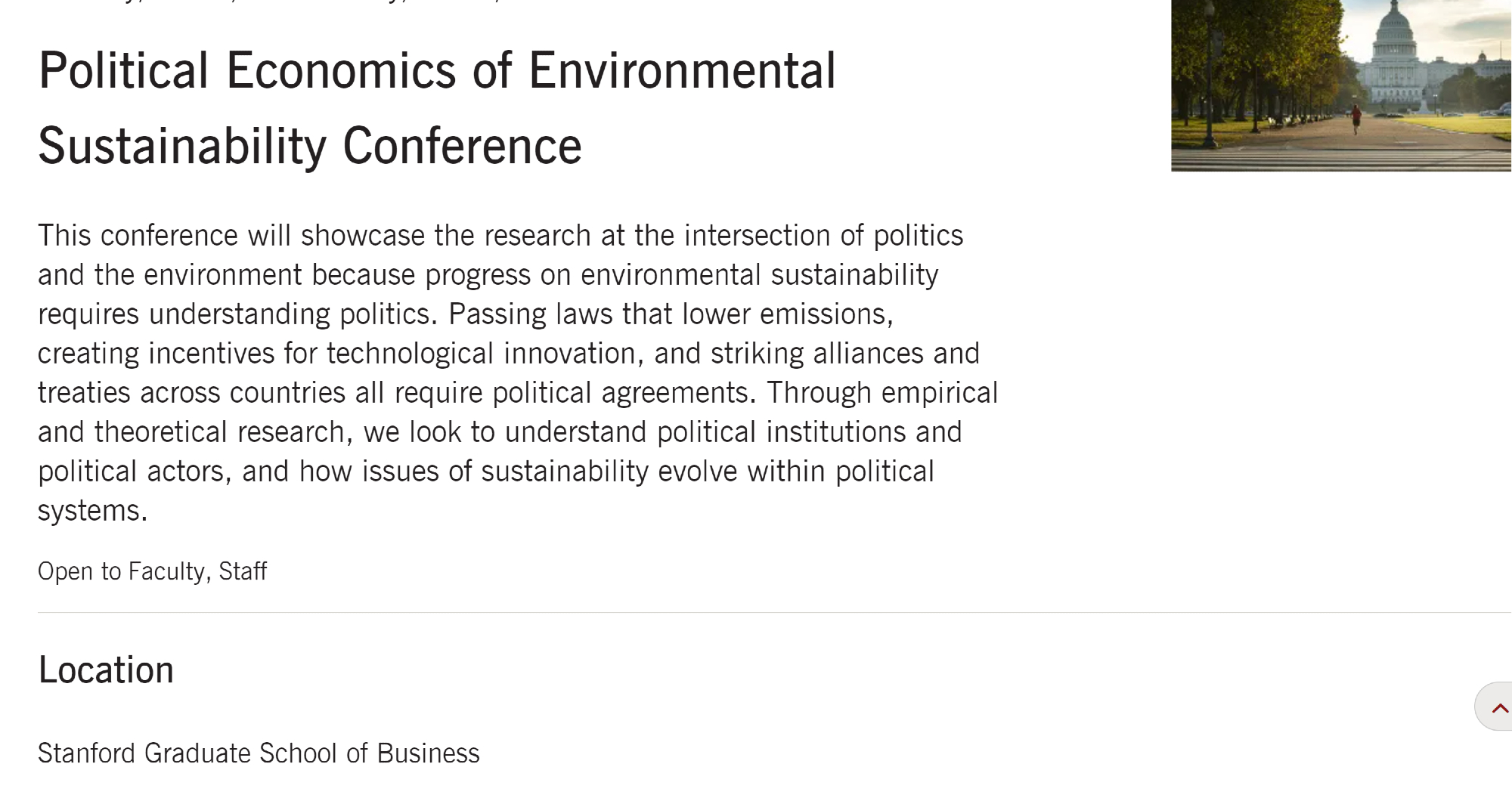Click the line starting "treaties across countries"
Image resolution: width=1512 pixels, height=798 pixels.
pyautogui.click(x=518, y=393)
